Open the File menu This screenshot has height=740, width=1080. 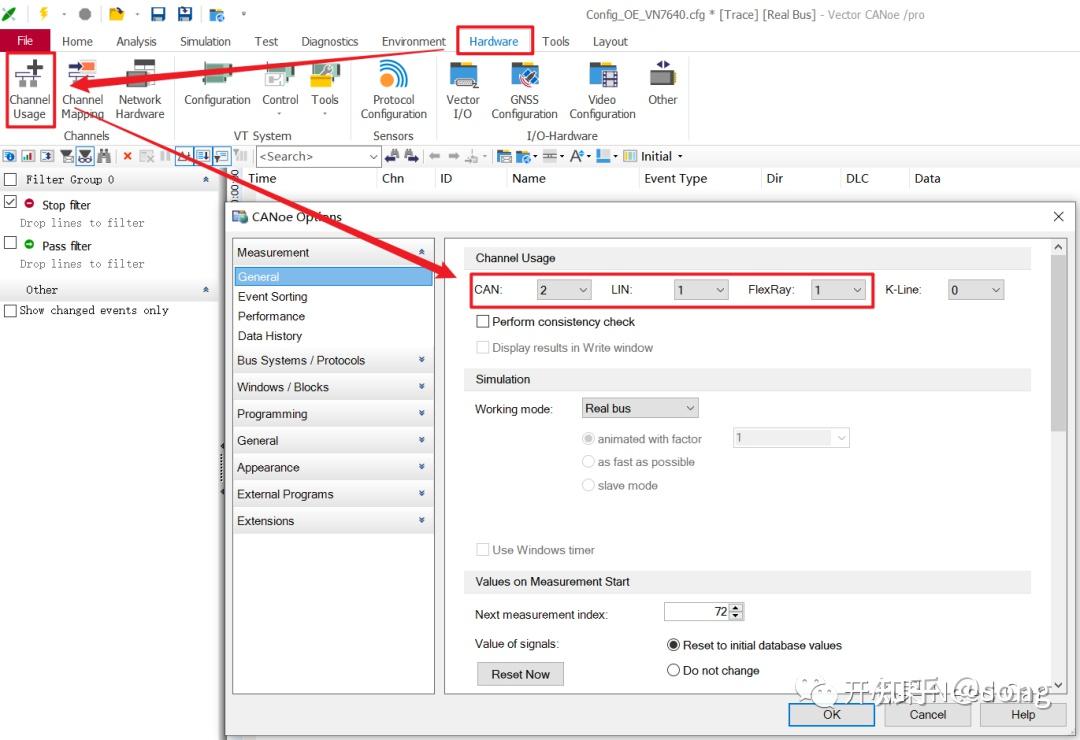25,41
